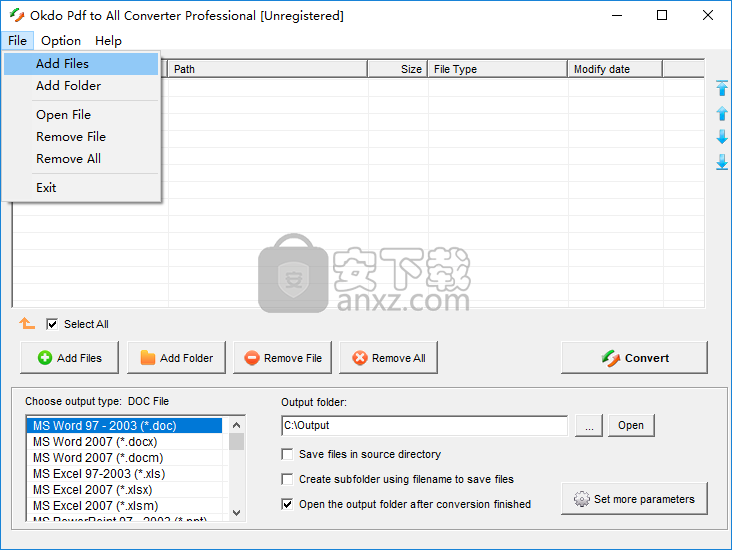Click the File Type column header
The image size is (732, 550).
pos(497,69)
